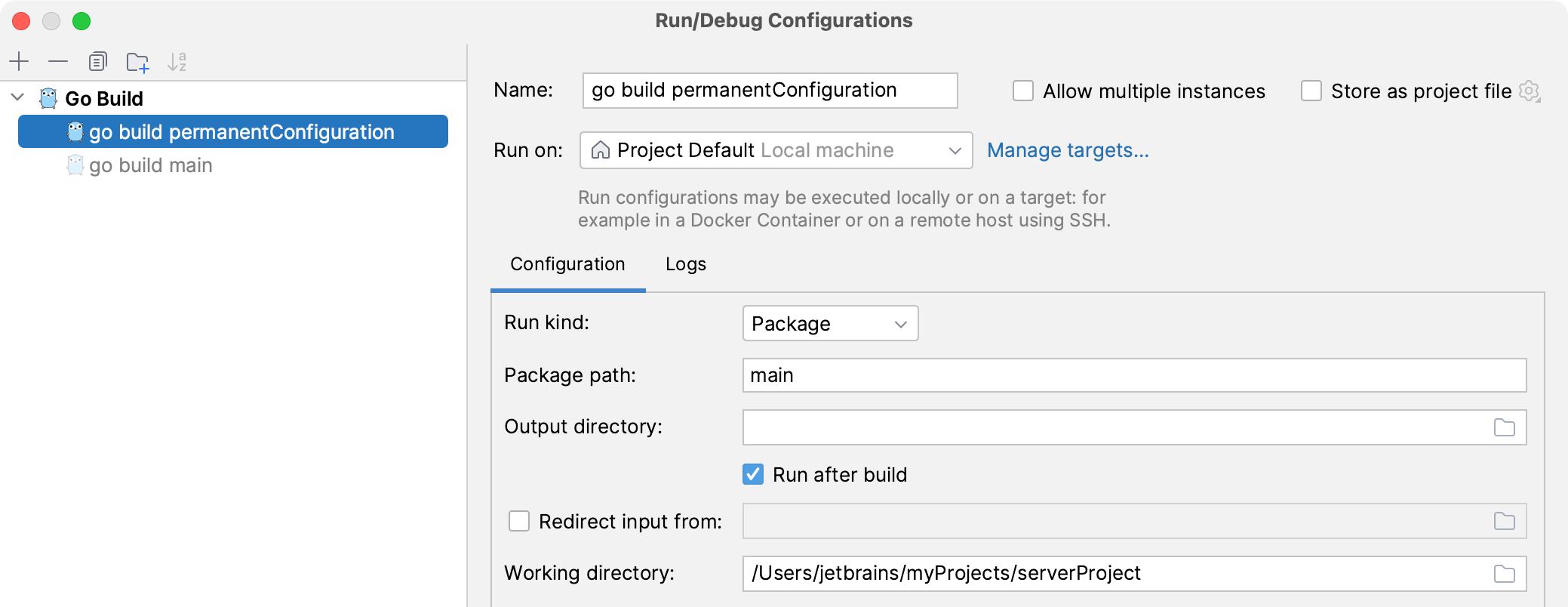Open Store as project file settings gear
Screen dimensions: 1568x607
[x=1530, y=91]
